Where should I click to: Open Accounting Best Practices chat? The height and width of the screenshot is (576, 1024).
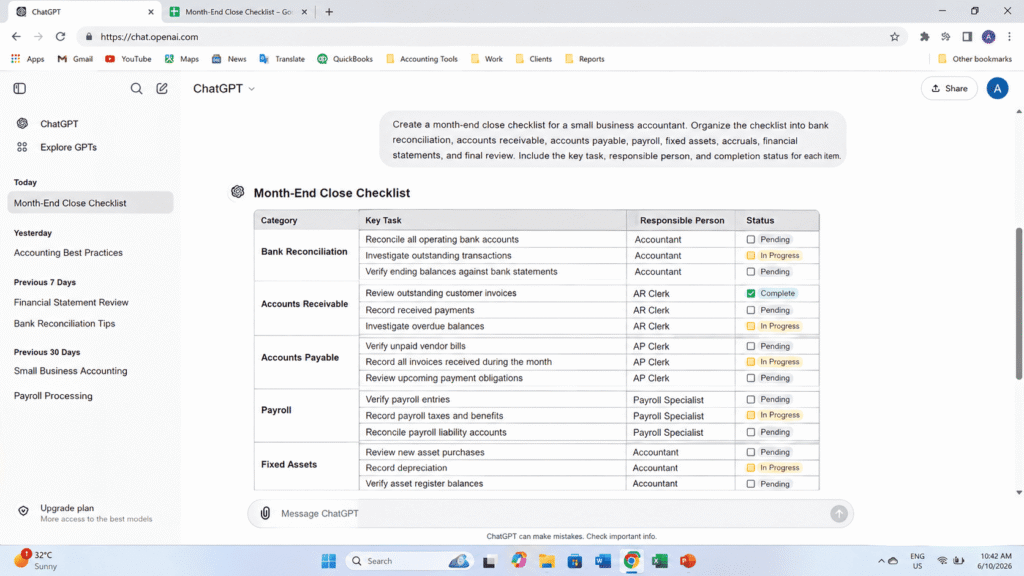(x=68, y=252)
